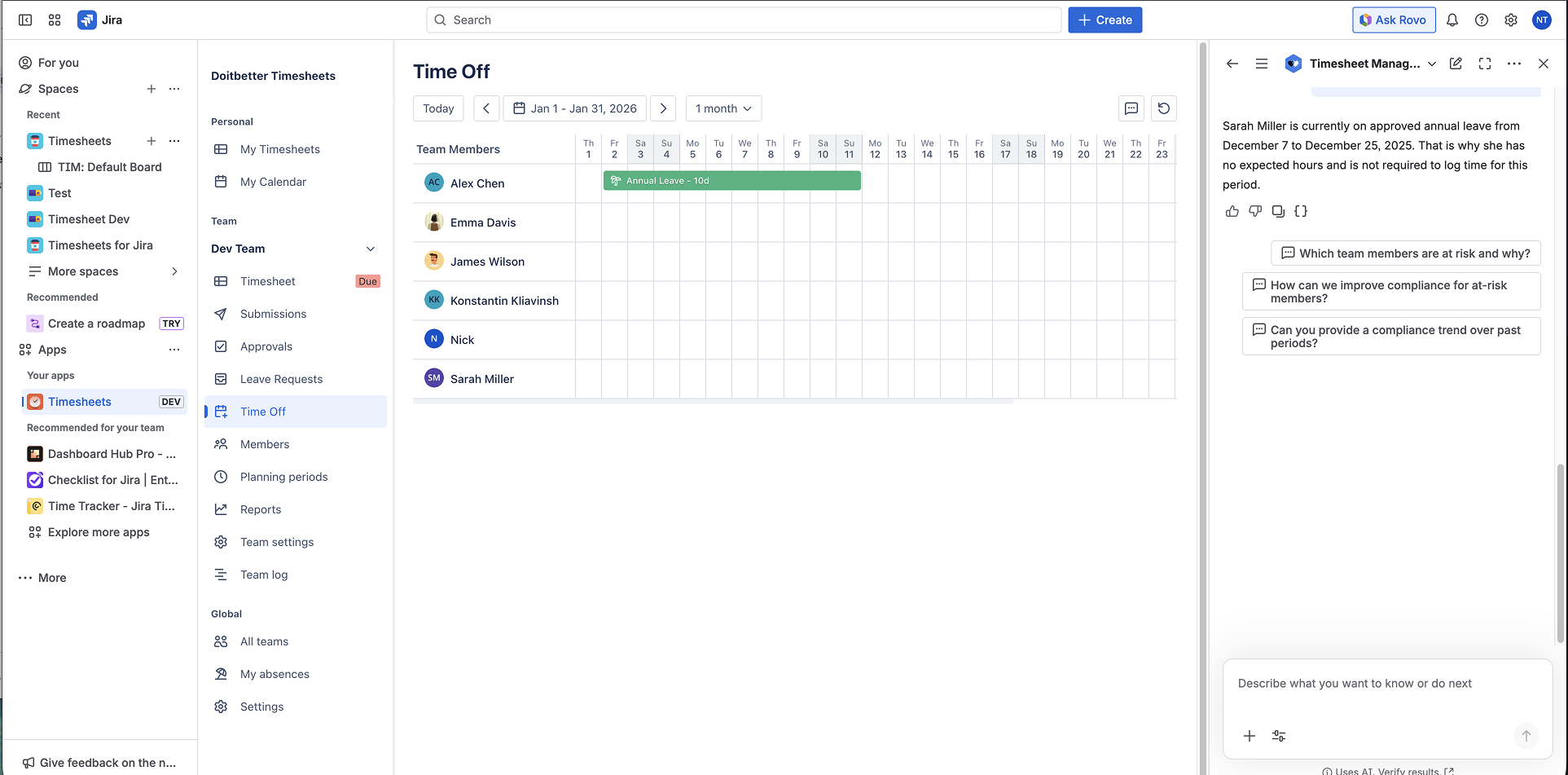Dislike the response with thumbs down
The width and height of the screenshot is (1568, 775).
(1255, 211)
